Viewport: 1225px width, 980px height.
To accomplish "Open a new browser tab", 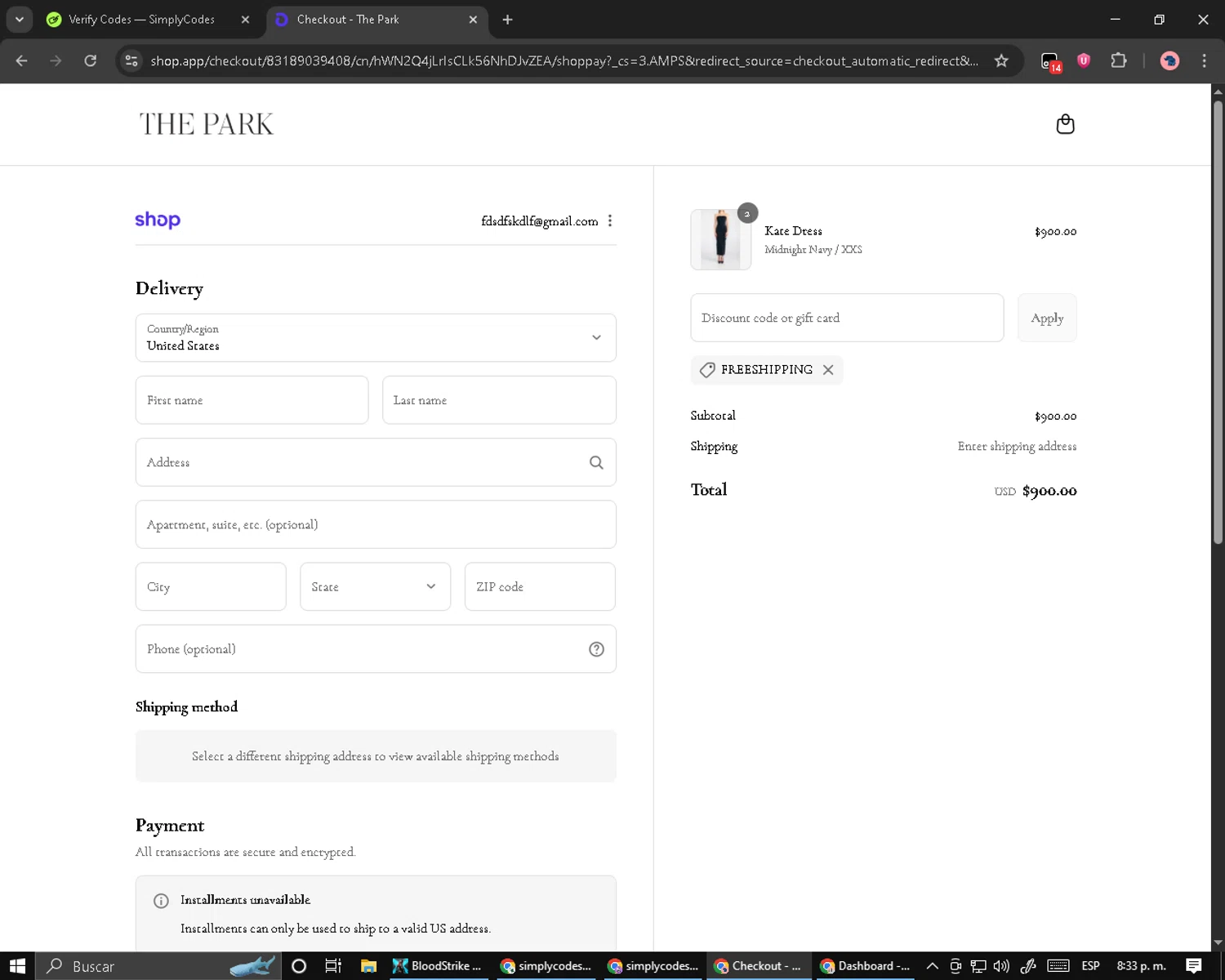I will (x=507, y=20).
